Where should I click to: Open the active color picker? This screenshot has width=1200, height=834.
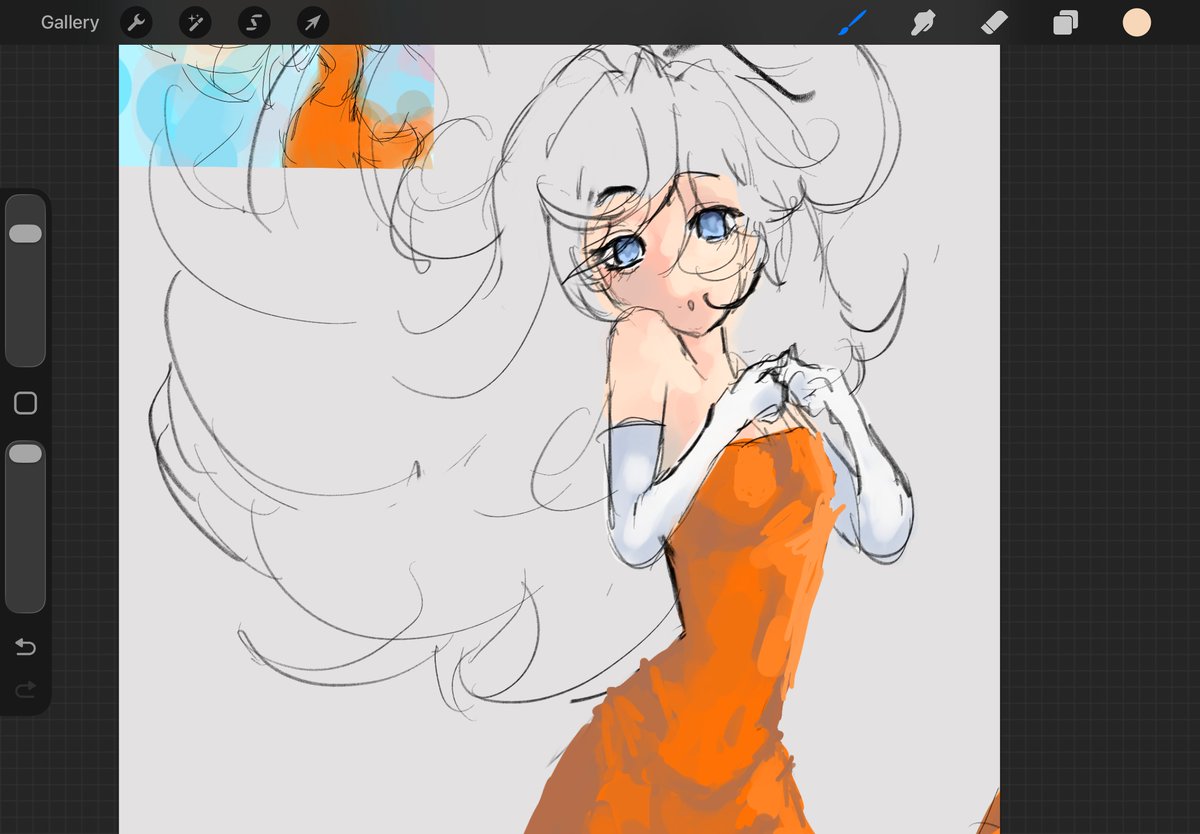(1137, 23)
